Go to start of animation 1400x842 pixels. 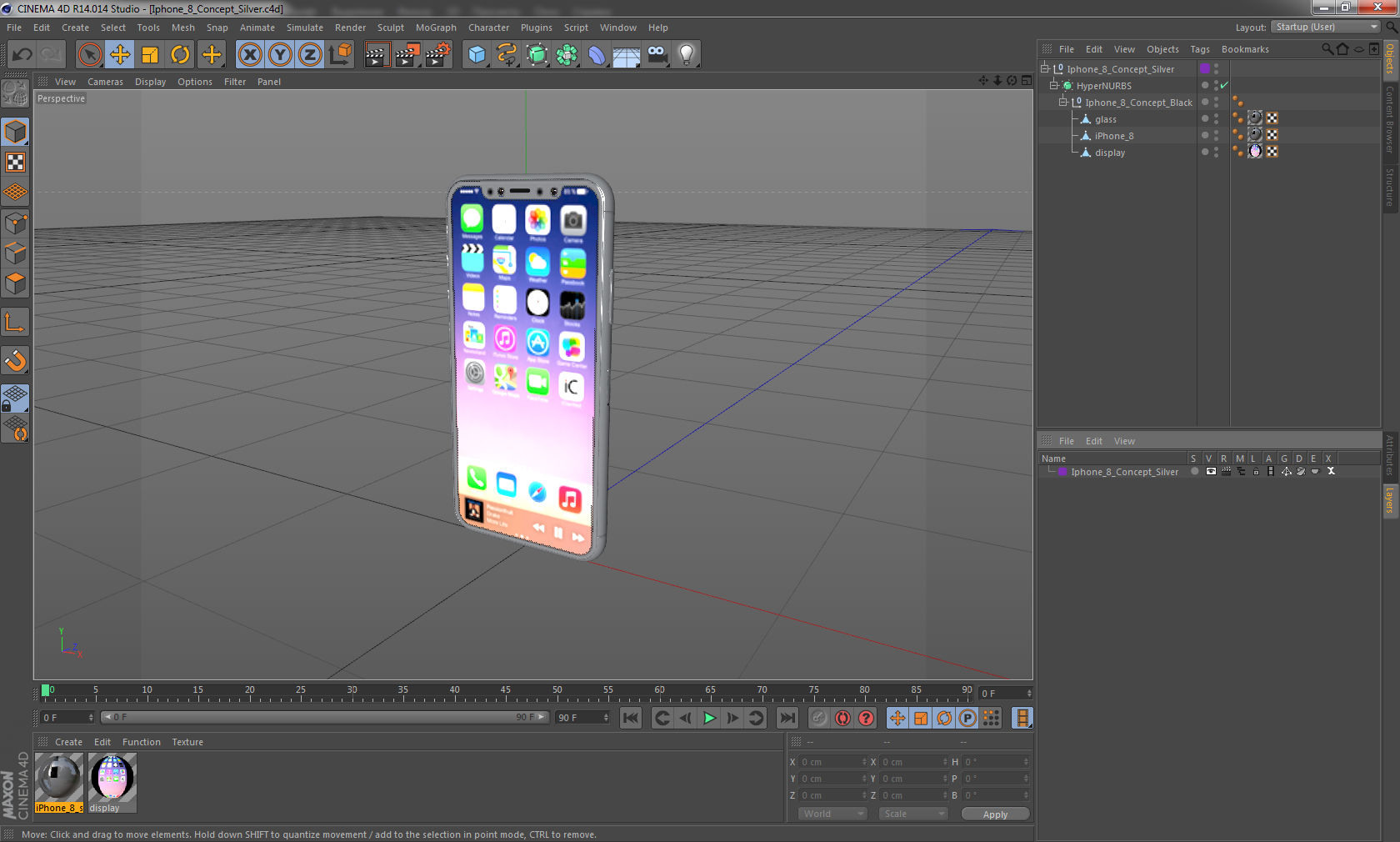click(631, 718)
